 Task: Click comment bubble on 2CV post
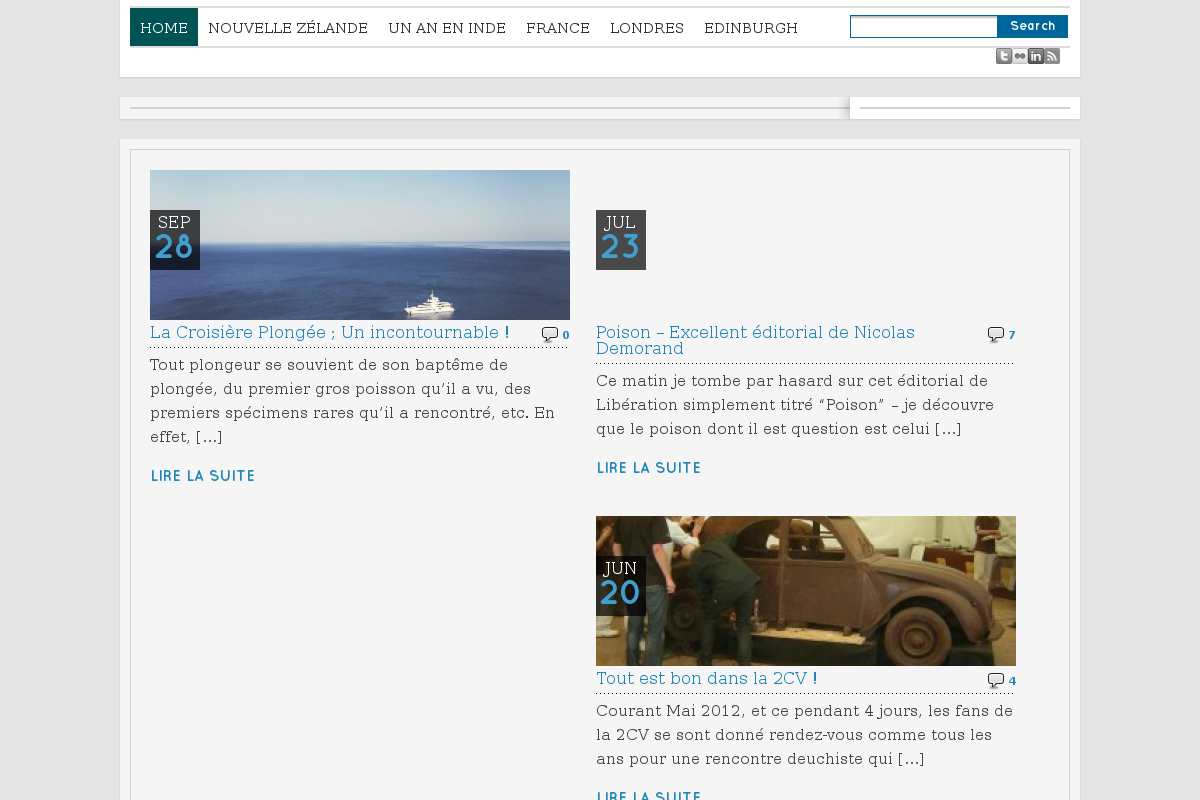[996, 681]
